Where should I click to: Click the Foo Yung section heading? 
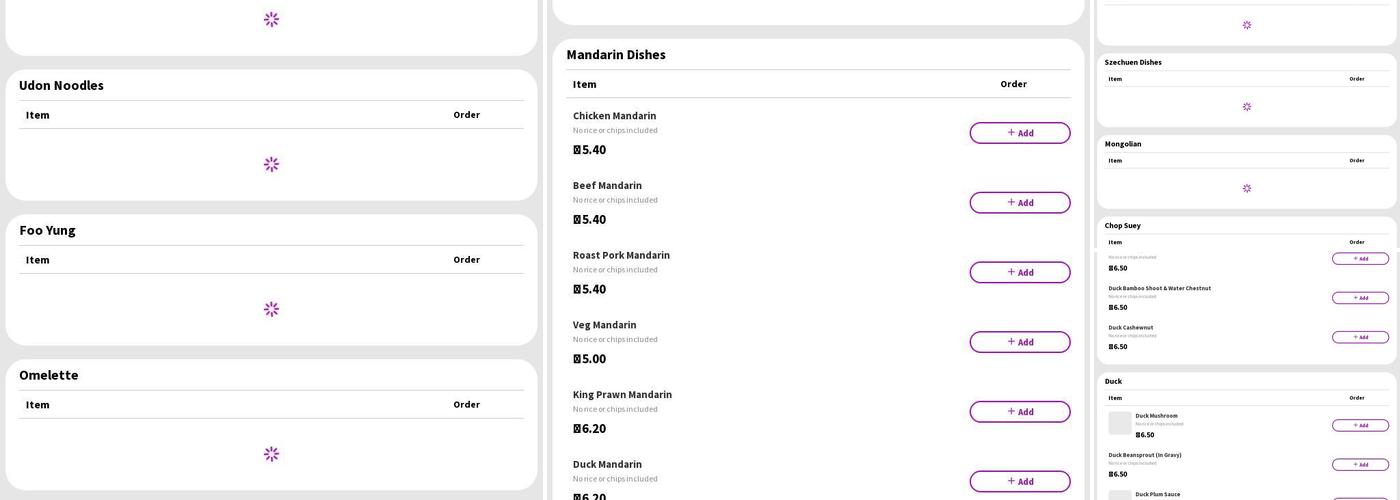tap(47, 230)
